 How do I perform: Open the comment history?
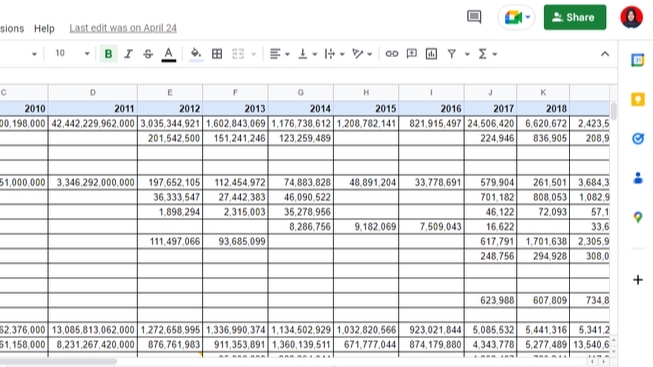[x=474, y=17]
